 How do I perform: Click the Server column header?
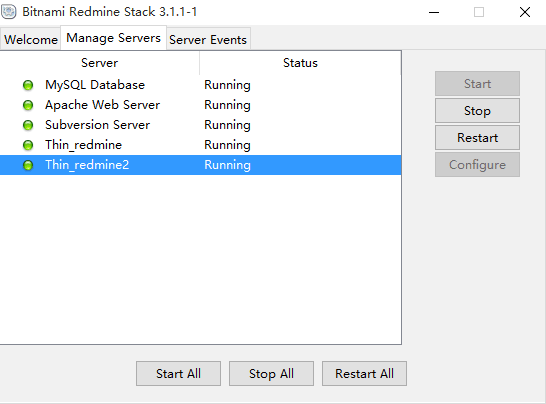(x=100, y=63)
